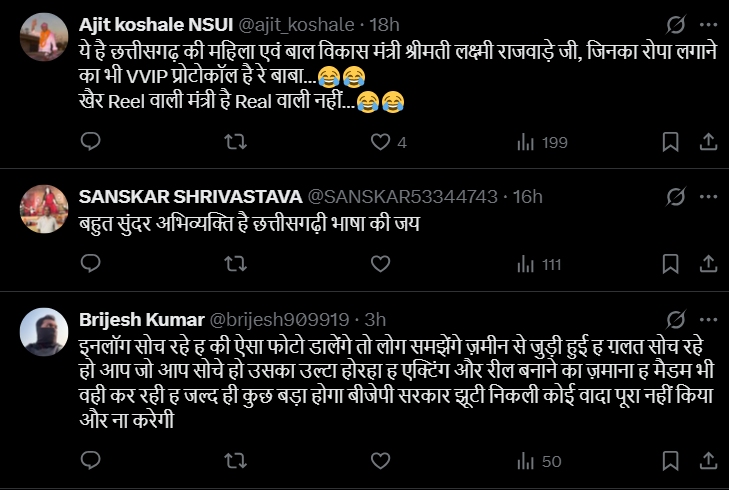Reply to SANSKAR SHRIVASTAVA's tweet
This screenshot has height=490, width=729.
(x=90, y=264)
